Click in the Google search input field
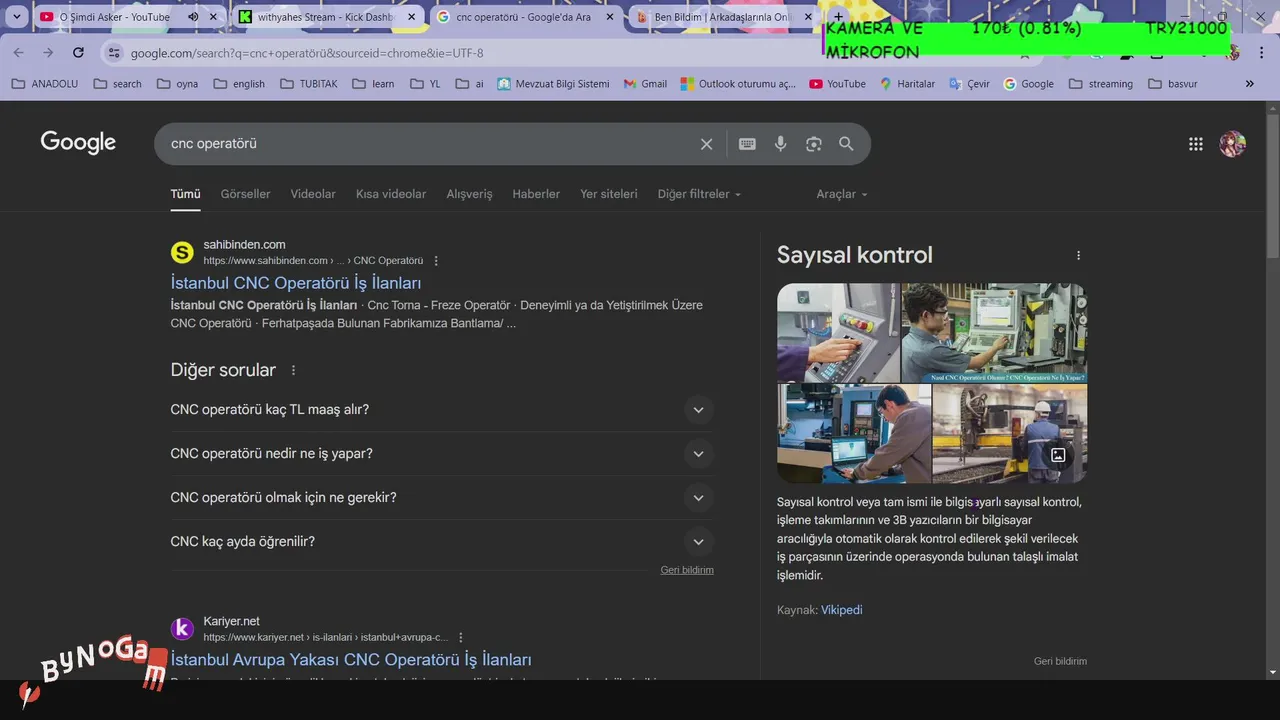This screenshot has width=1280, height=720. pyautogui.click(x=430, y=144)
